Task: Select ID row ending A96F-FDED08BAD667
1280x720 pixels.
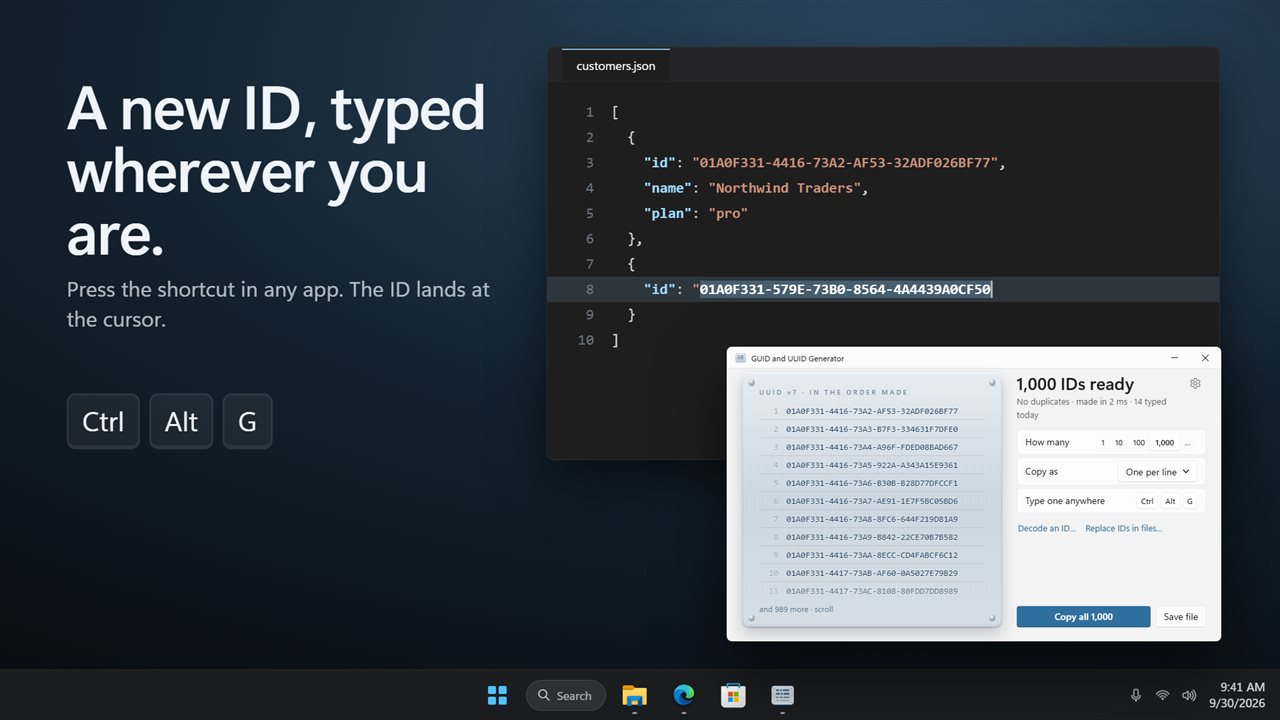Action: tap(872, 447)
